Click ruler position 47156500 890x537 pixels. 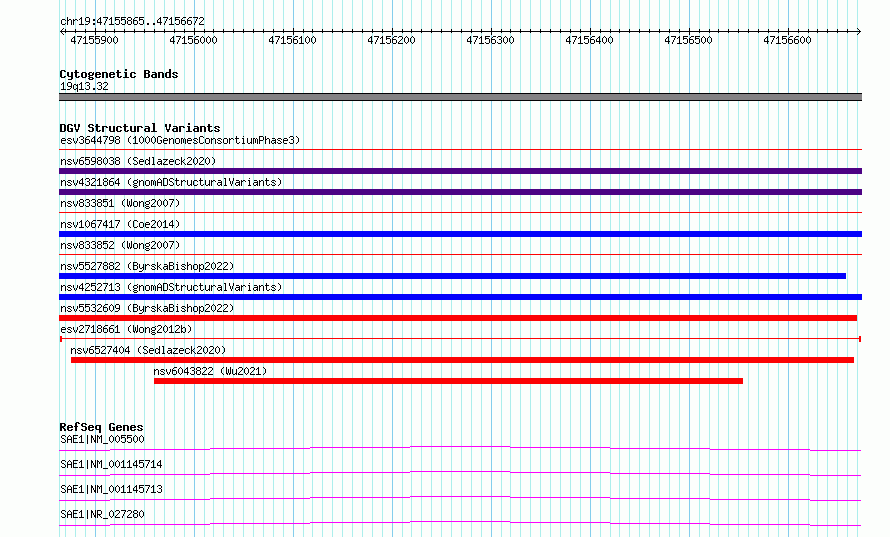click(688, 40)
